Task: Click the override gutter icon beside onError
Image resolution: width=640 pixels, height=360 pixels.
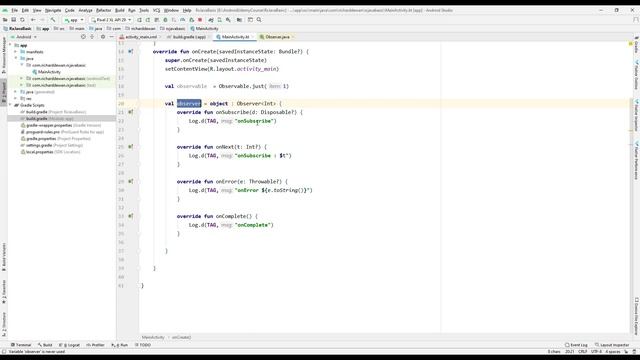Action: (x=131, y=181)
